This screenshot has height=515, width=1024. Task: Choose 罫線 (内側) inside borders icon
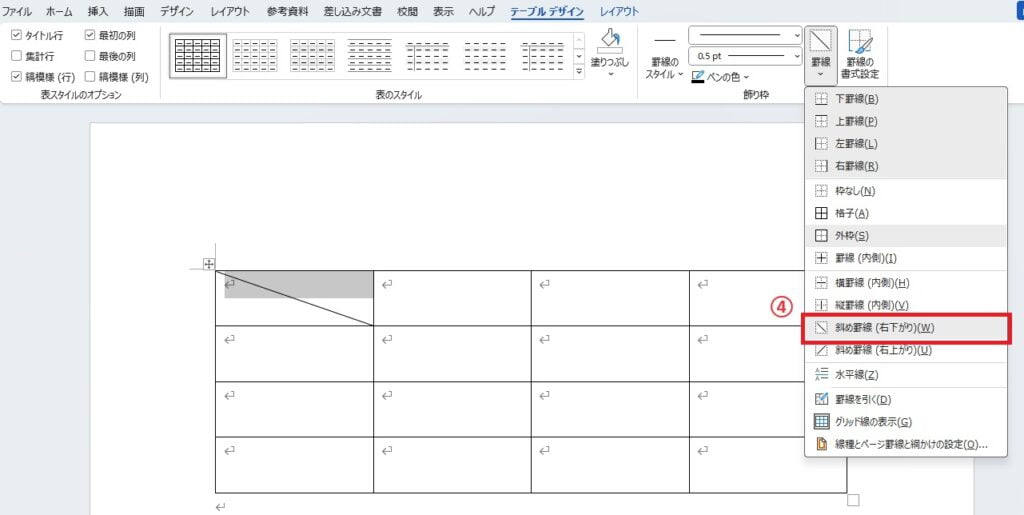(822, 258)
